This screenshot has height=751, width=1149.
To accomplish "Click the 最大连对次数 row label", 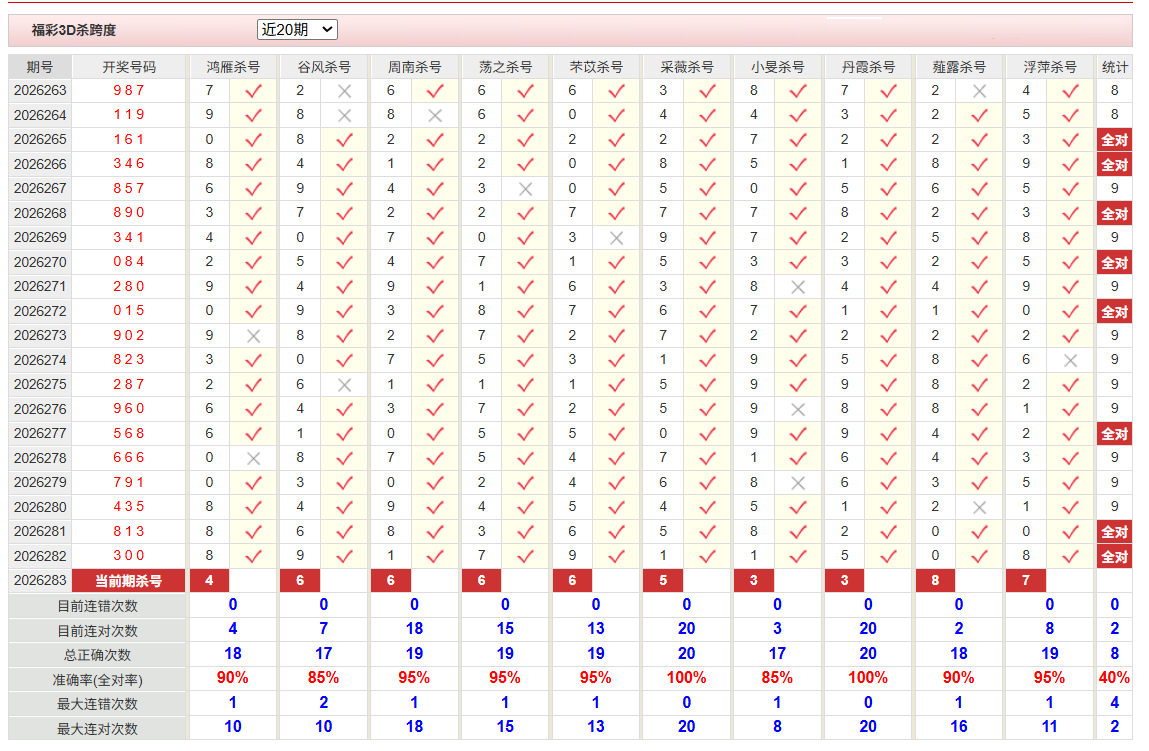I will tap(97, 729).
